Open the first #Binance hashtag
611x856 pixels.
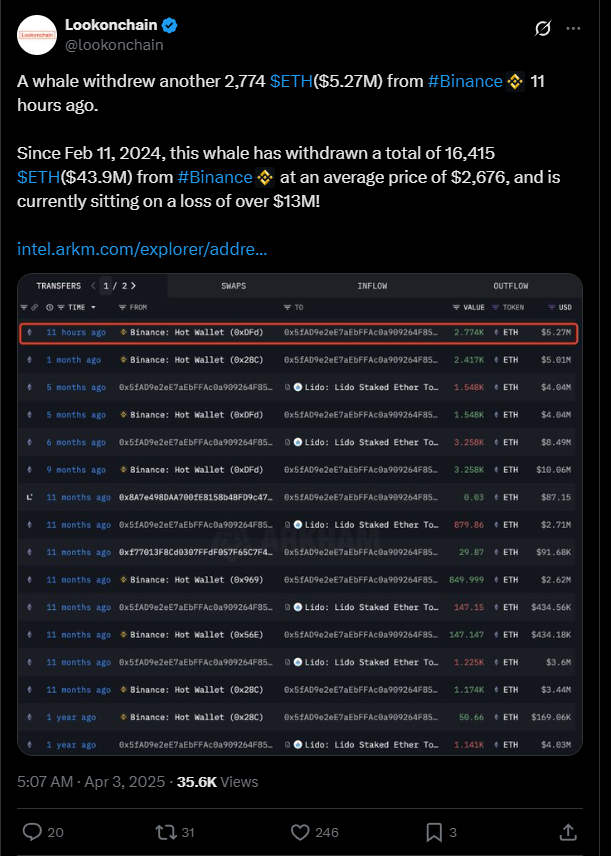tap(465, 81)
